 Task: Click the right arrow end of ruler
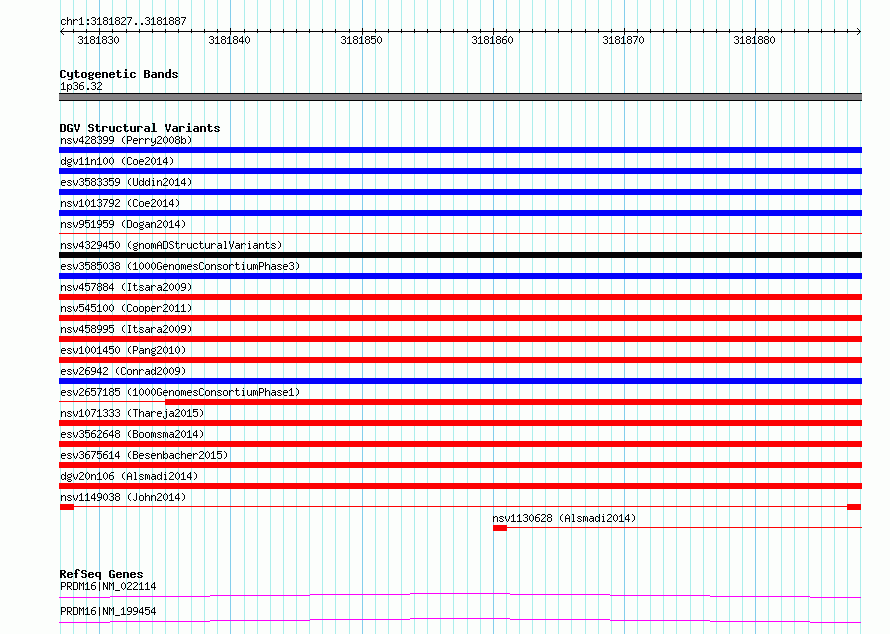[x=858, y=31]
